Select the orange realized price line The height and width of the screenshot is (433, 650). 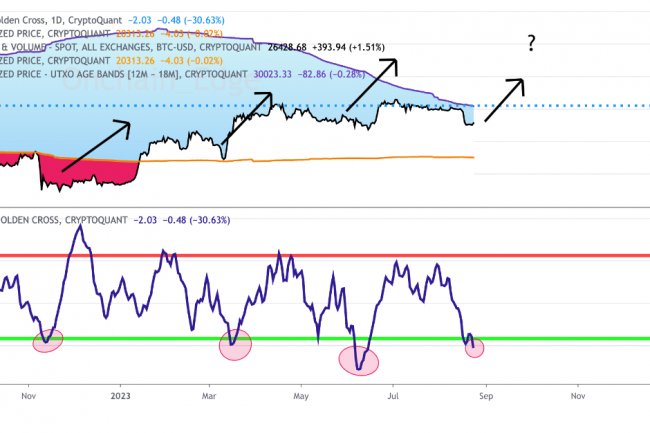[350, 157]
